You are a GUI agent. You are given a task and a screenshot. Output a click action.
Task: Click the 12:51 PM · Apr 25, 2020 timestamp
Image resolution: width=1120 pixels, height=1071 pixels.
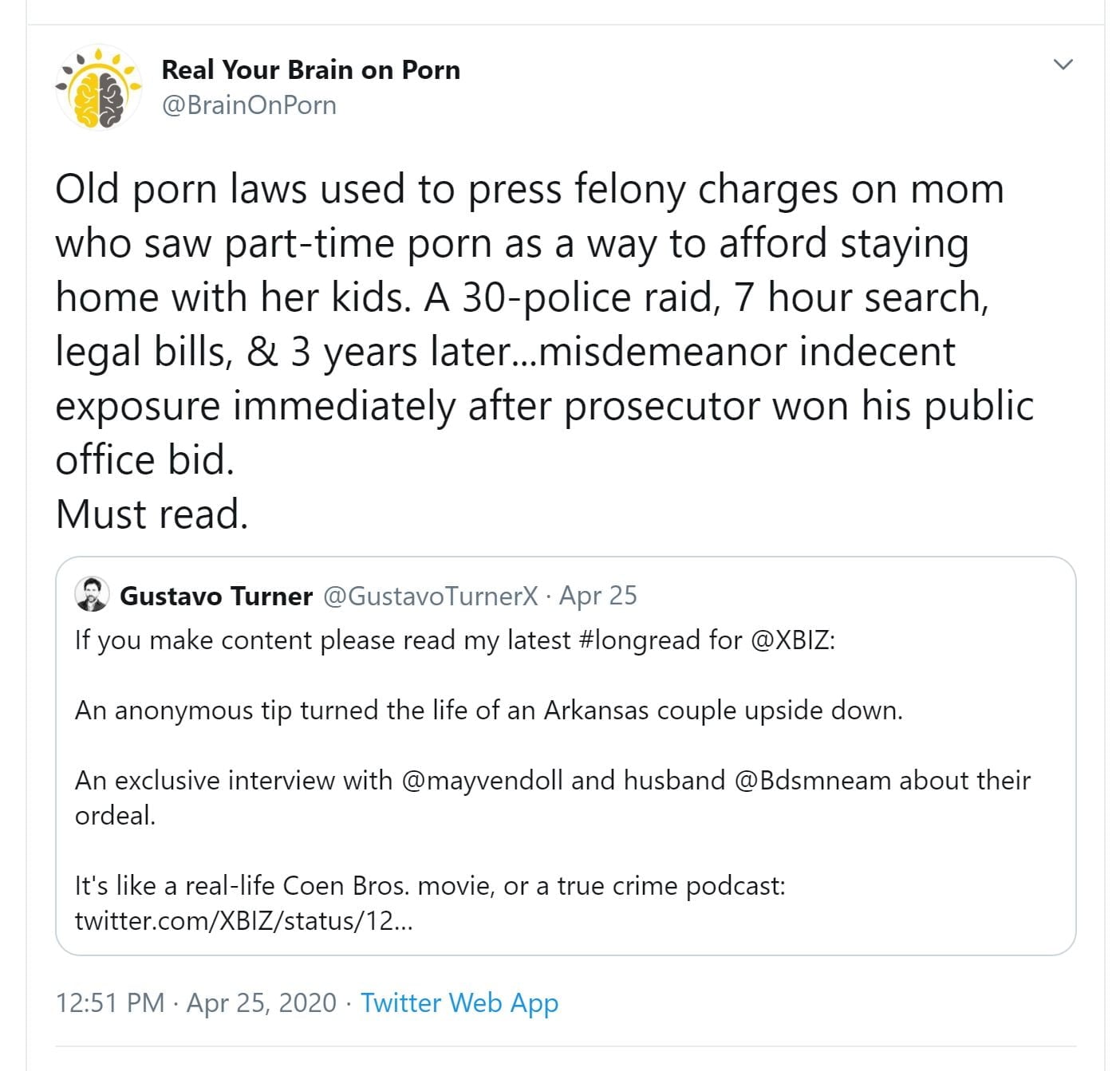[196, 1002]
